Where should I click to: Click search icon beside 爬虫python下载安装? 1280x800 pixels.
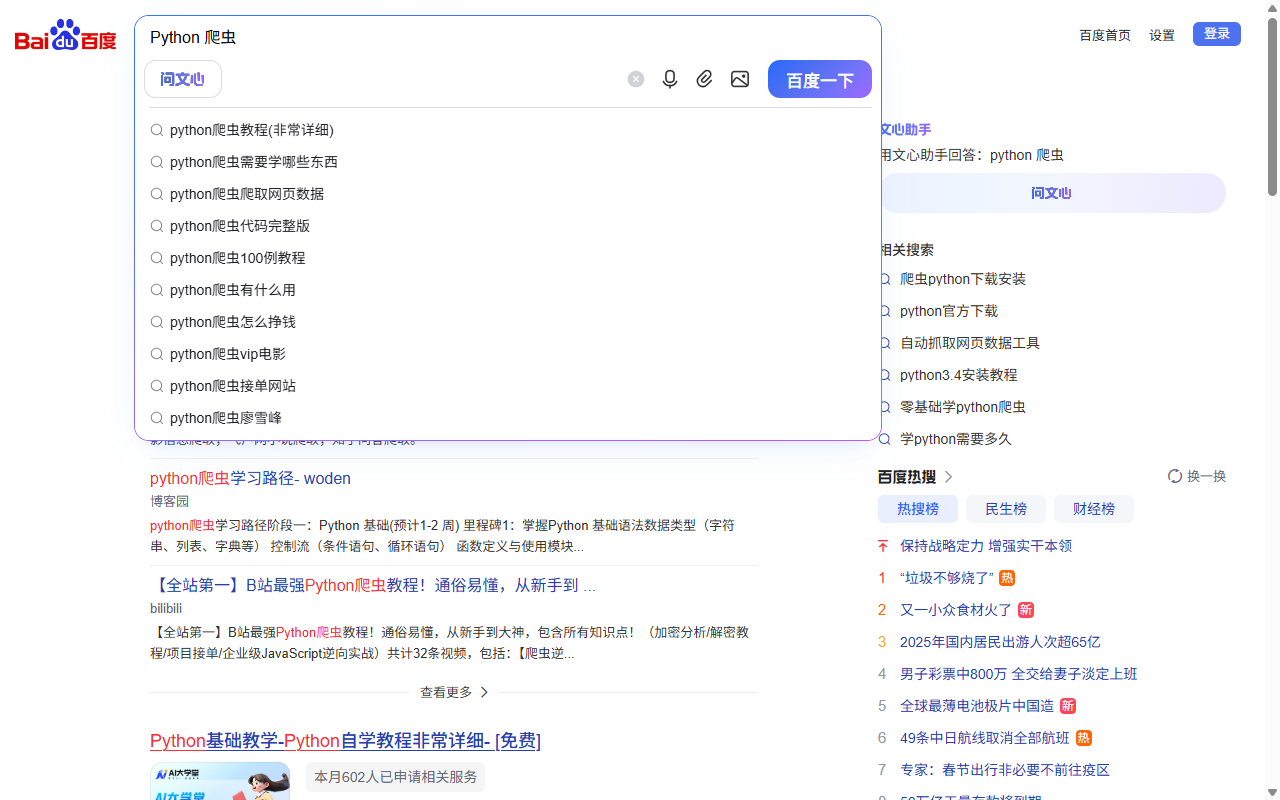pos(885,279)
